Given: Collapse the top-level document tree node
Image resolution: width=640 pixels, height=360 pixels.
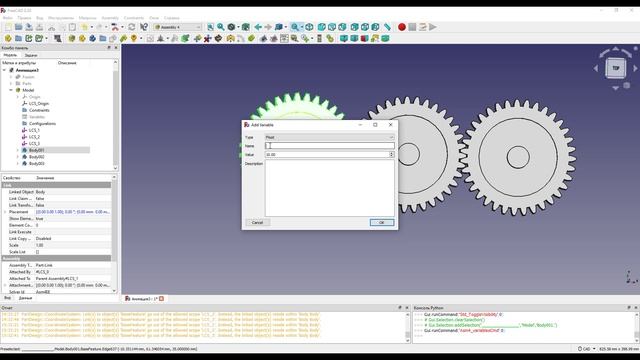Looking at the screenshot, I should point(4,70).
